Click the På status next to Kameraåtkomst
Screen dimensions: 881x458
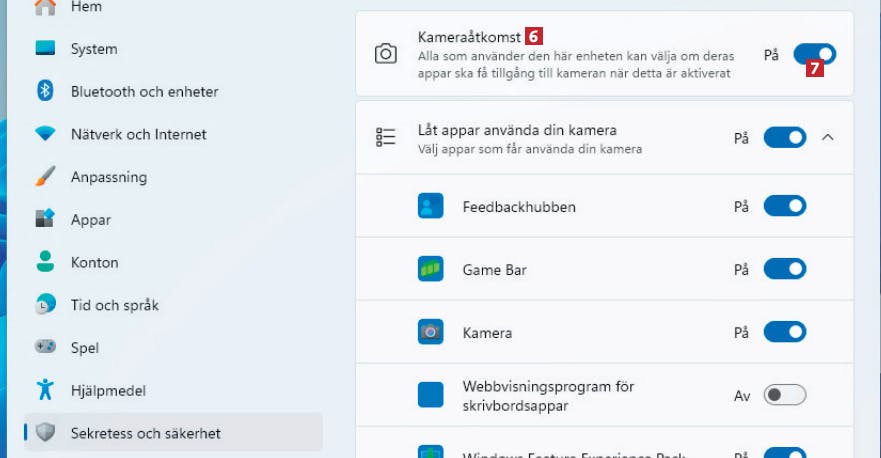tap(771, 55)
